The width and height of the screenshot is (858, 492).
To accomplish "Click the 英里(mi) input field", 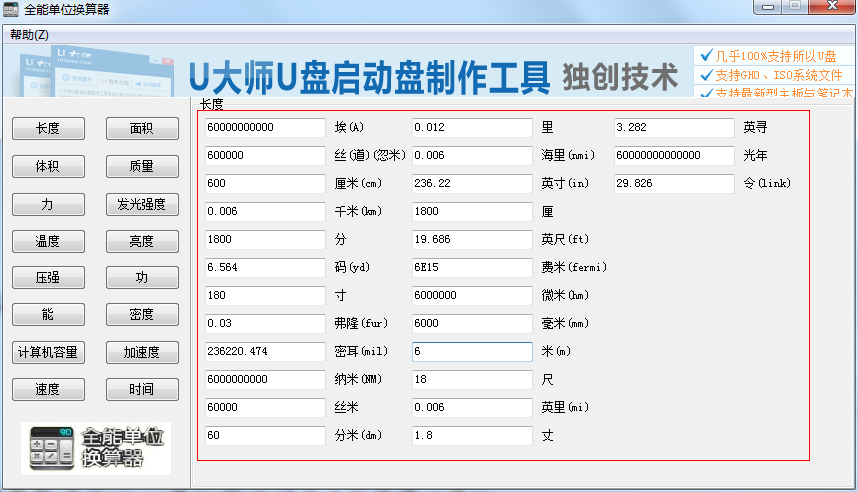I will pyautogui.click(x=472, y=407).
